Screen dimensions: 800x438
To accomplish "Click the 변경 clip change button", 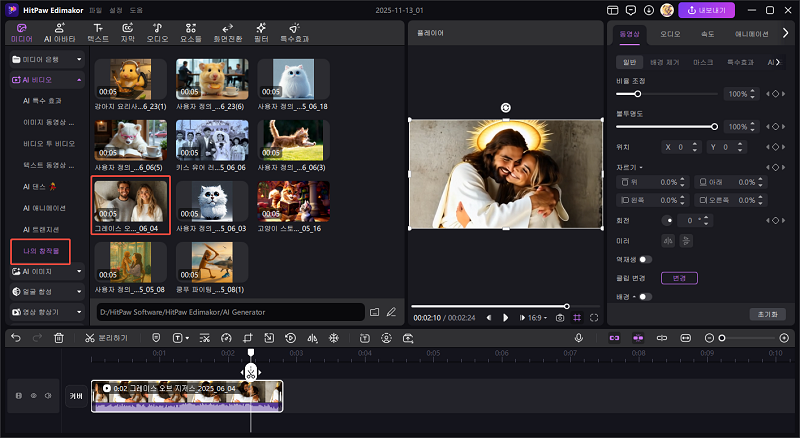I will [679, 278].
